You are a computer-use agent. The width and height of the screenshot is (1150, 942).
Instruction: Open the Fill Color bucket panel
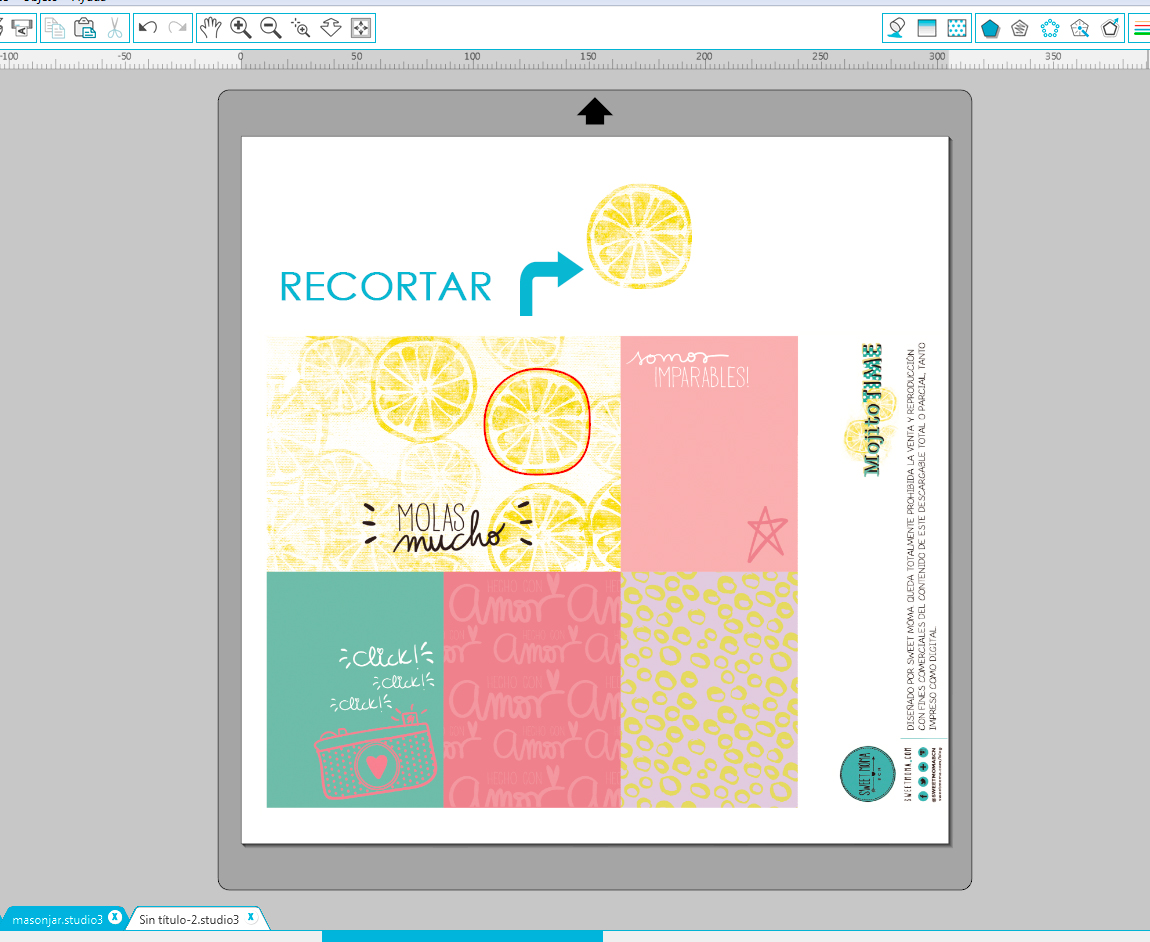(896, 29)
